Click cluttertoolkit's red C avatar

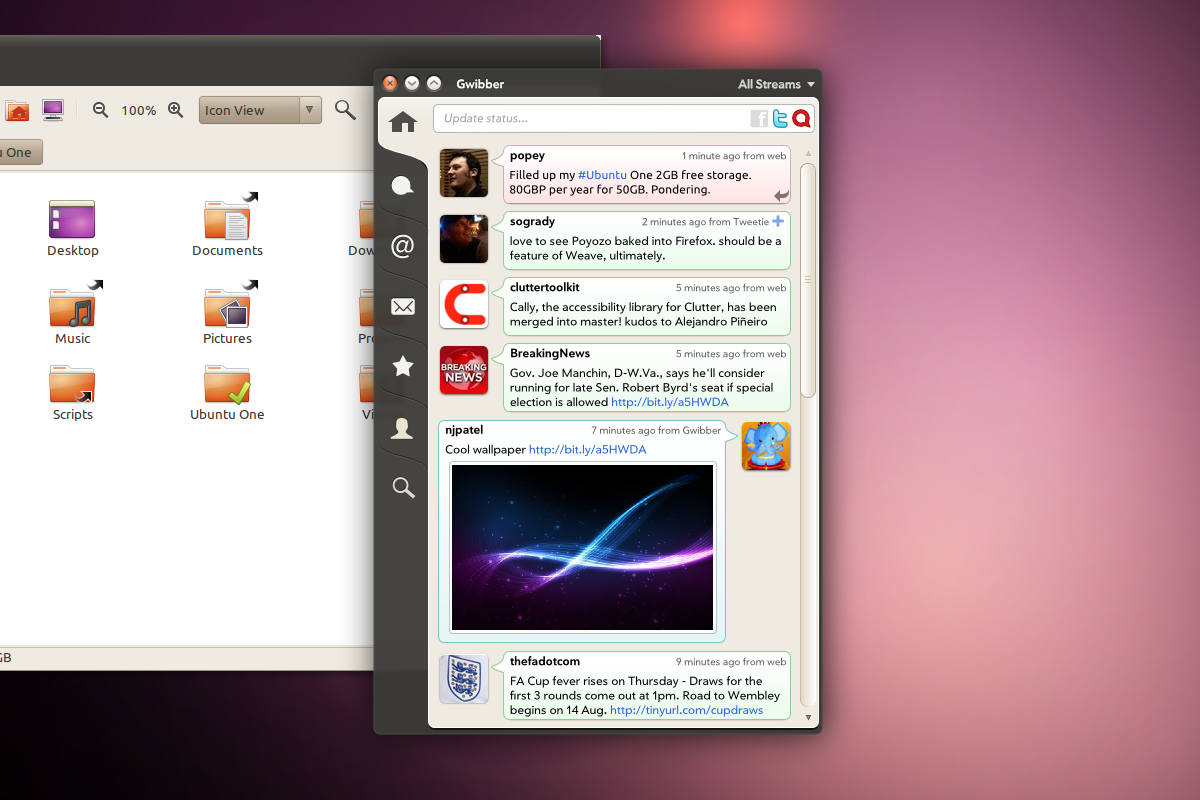tap(464, 304)
